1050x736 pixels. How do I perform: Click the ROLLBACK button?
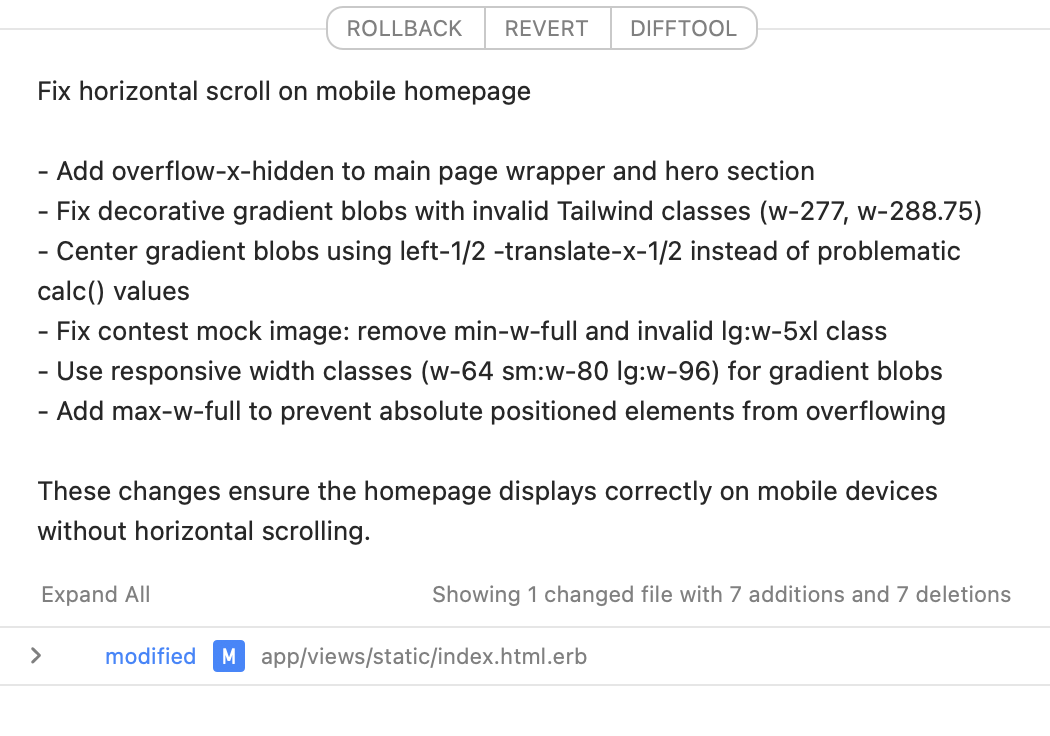pyautogui.click(x=405, y=28)
